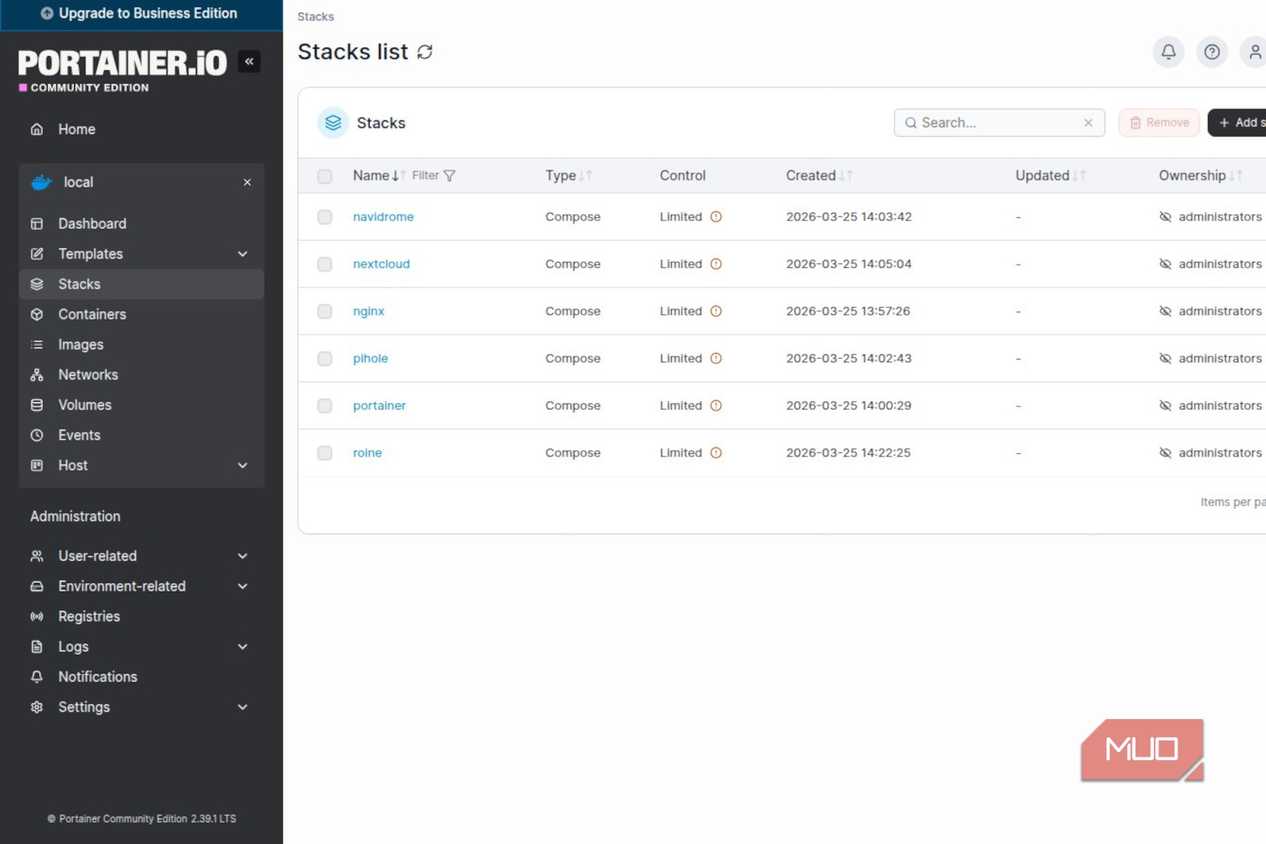This screenshot has height=844, width=1266.
Task: Sort the table by Ownership column
Action: pyautogui.click(x=1200, y=175)
